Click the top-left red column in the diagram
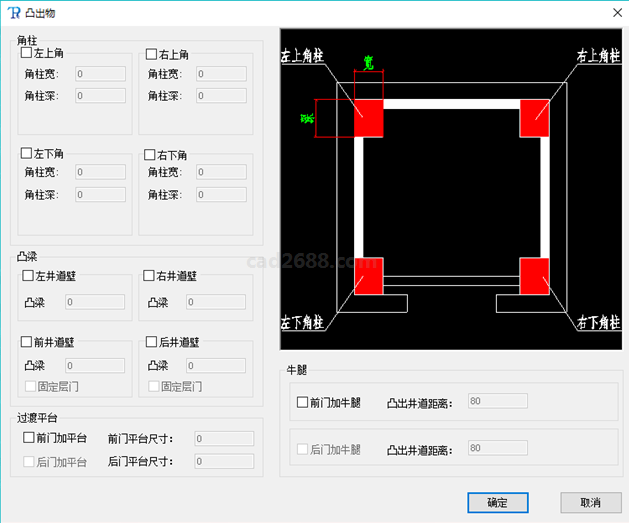The height and width of the screenshot is (523, 629). (369, 117)
